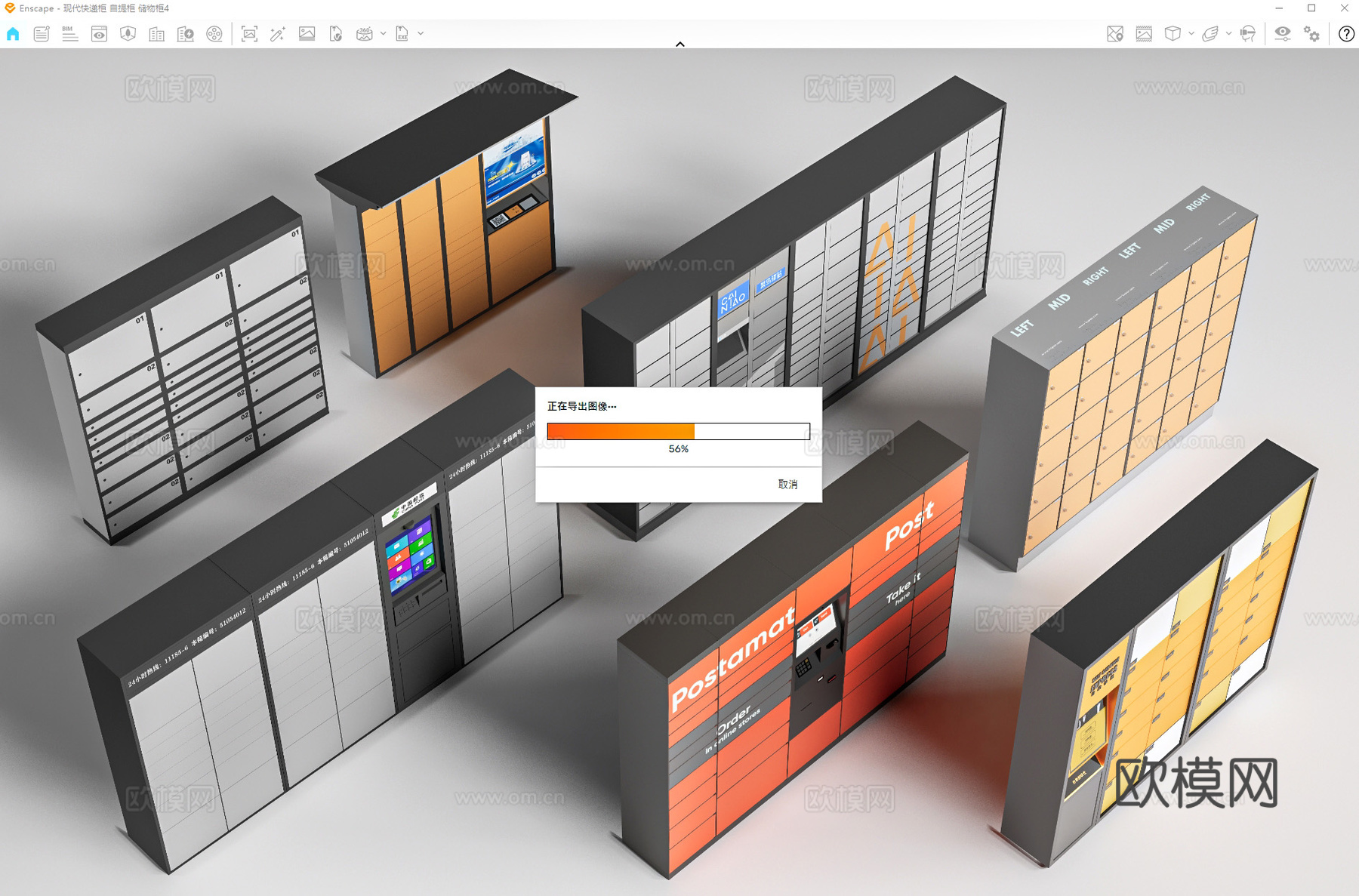Click 取消 to cancel image export

[787, 485]
